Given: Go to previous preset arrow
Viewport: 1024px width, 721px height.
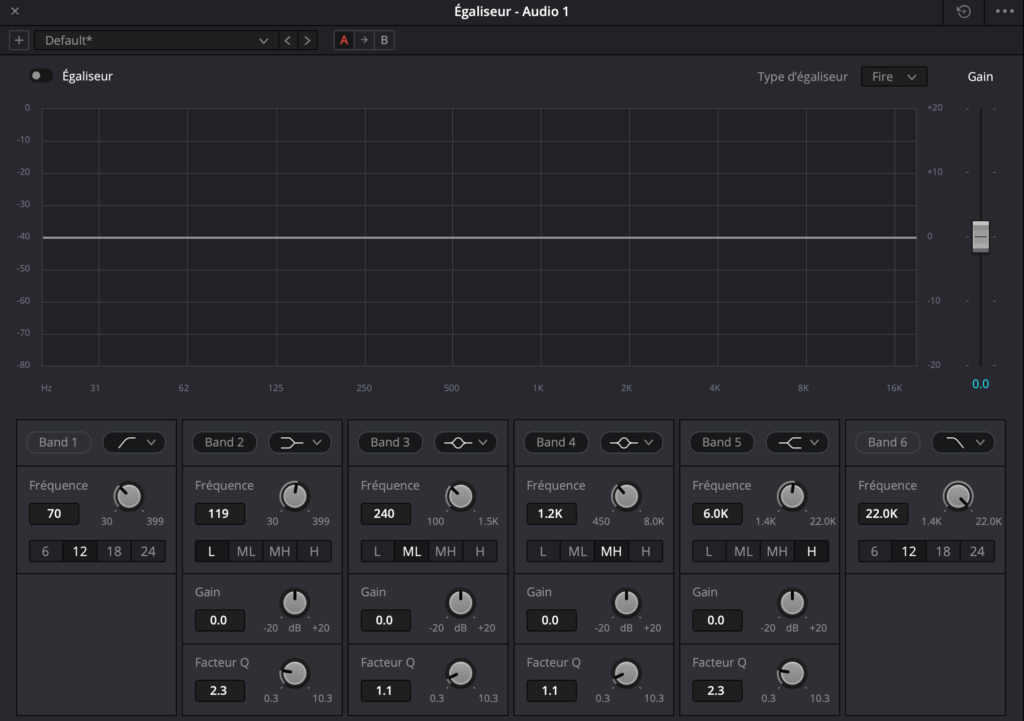Looking at the screenshot, I should [287, 40].
